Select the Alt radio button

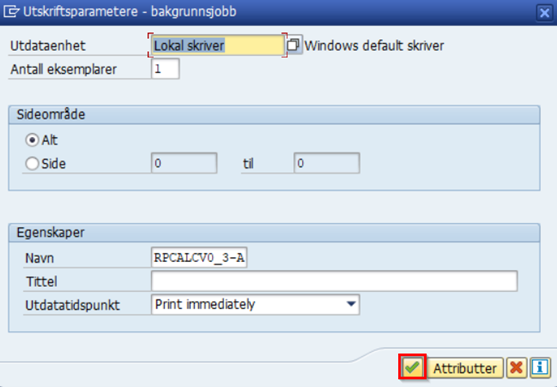(x=32, y=140)
